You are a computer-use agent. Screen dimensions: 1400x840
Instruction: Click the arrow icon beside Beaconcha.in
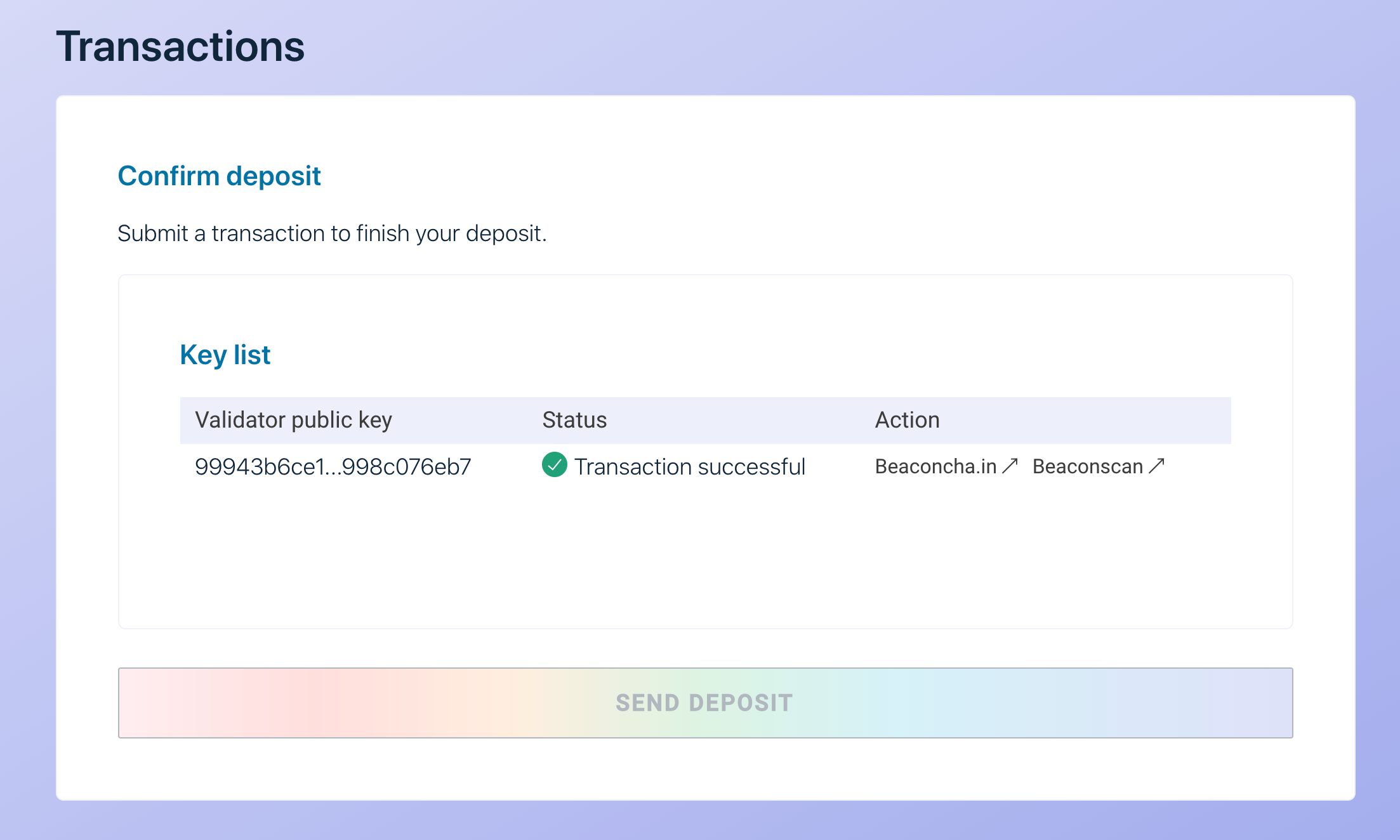(x=1010, y=466)
